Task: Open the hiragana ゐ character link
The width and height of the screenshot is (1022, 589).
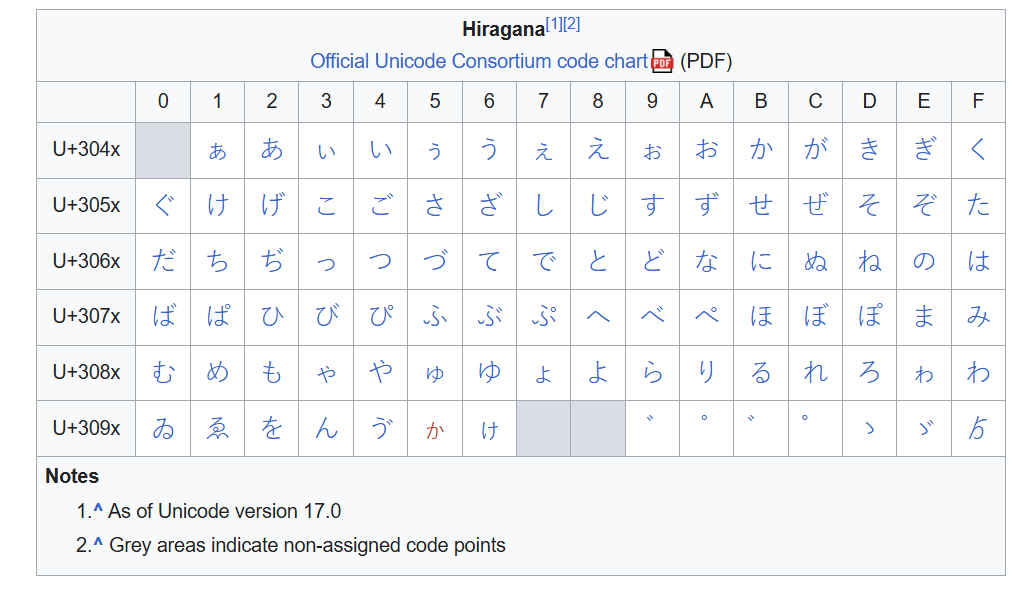Action: [x=163, y=429]
